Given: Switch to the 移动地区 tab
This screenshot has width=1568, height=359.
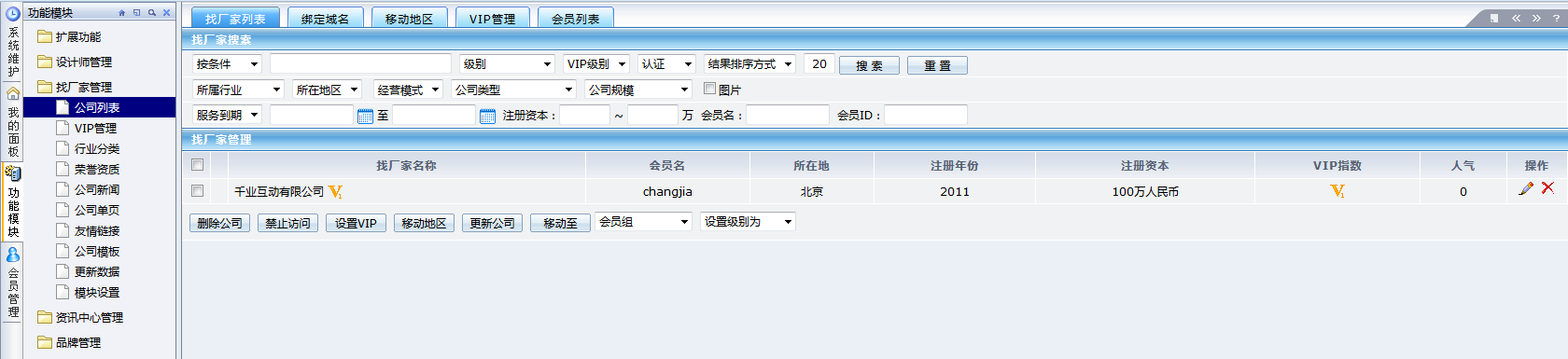Looking at the screenshot, I should [409, 19].
